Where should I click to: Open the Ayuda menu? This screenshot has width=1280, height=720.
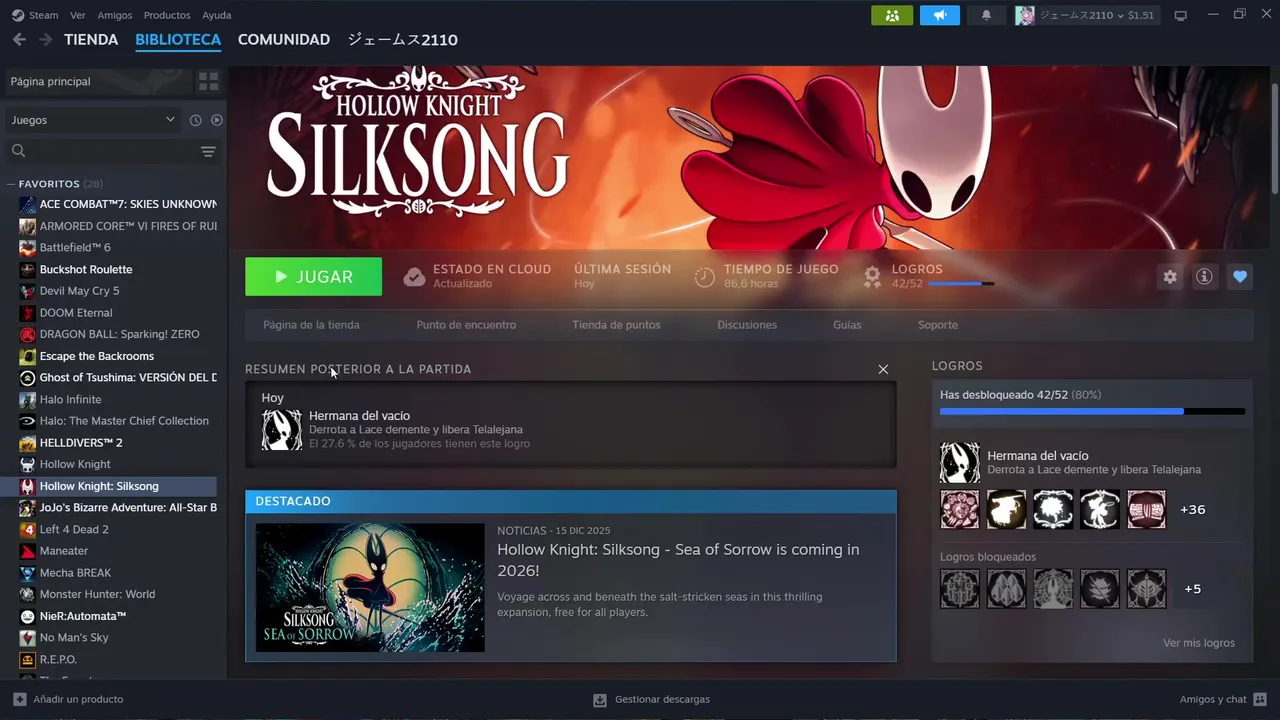[x=217, y=15]
